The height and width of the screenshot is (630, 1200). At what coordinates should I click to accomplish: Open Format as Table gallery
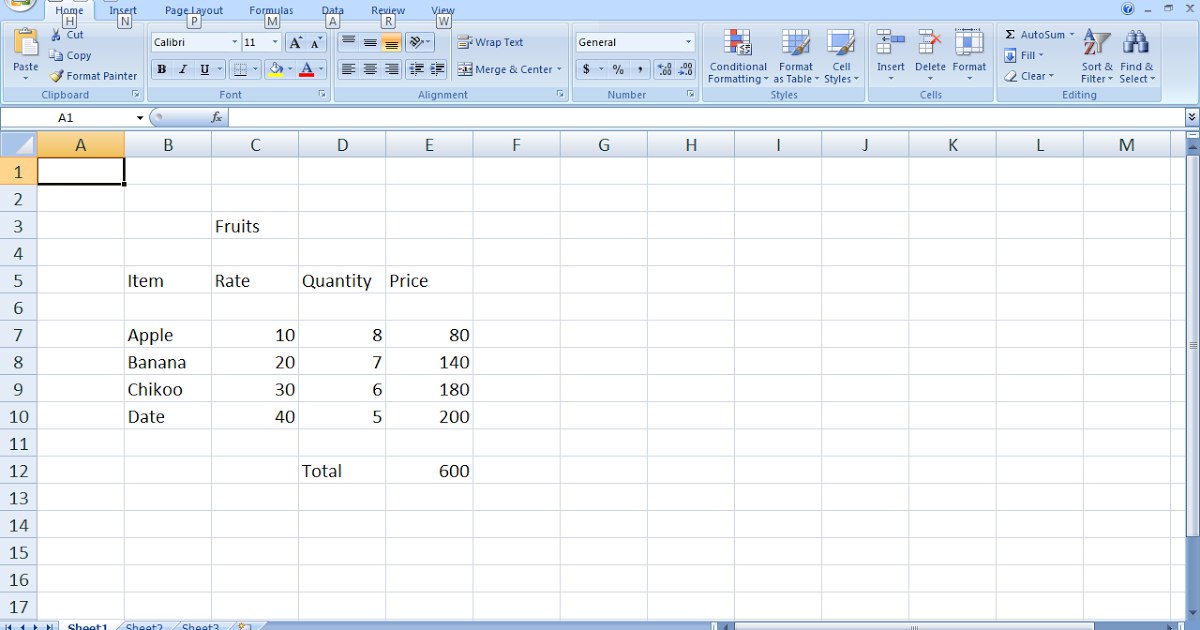[796, 57]
